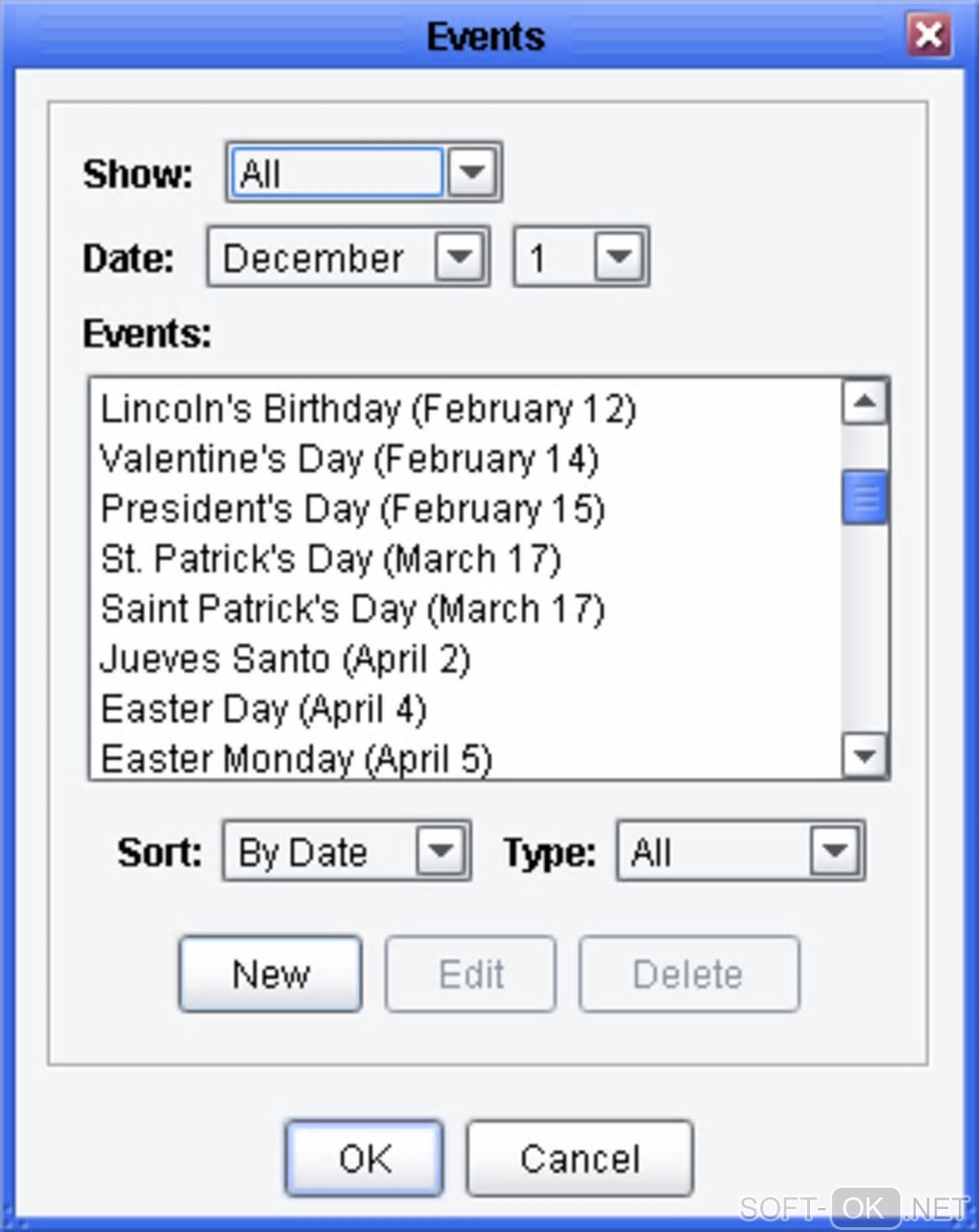979x1232 pixels.
Task: Highlight the Easter Day event
Action: pos(263,710)
